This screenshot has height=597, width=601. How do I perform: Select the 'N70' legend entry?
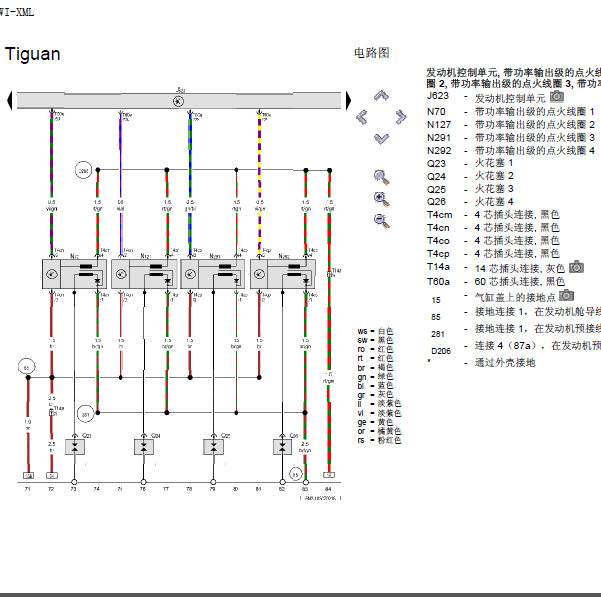tap(511, 112)
